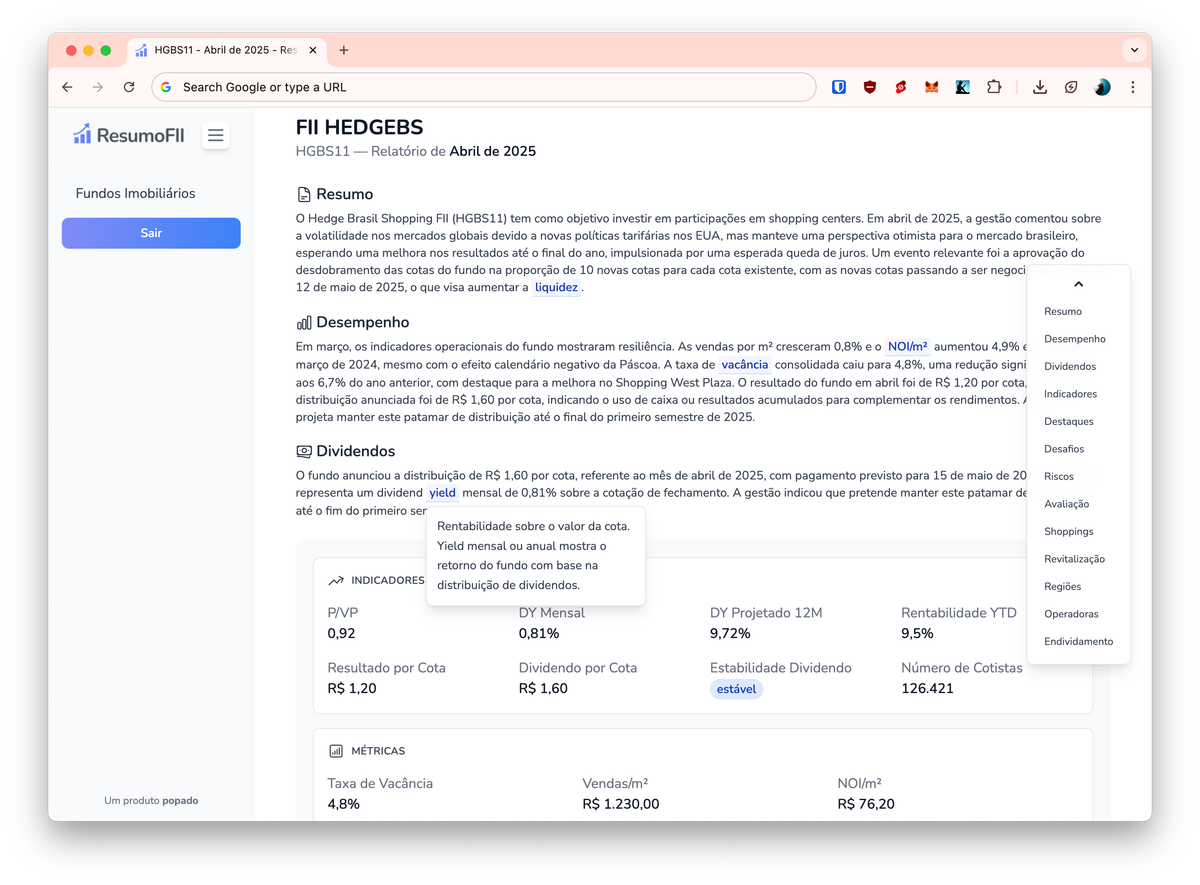Click the browser forward arrow

(98, 87)
